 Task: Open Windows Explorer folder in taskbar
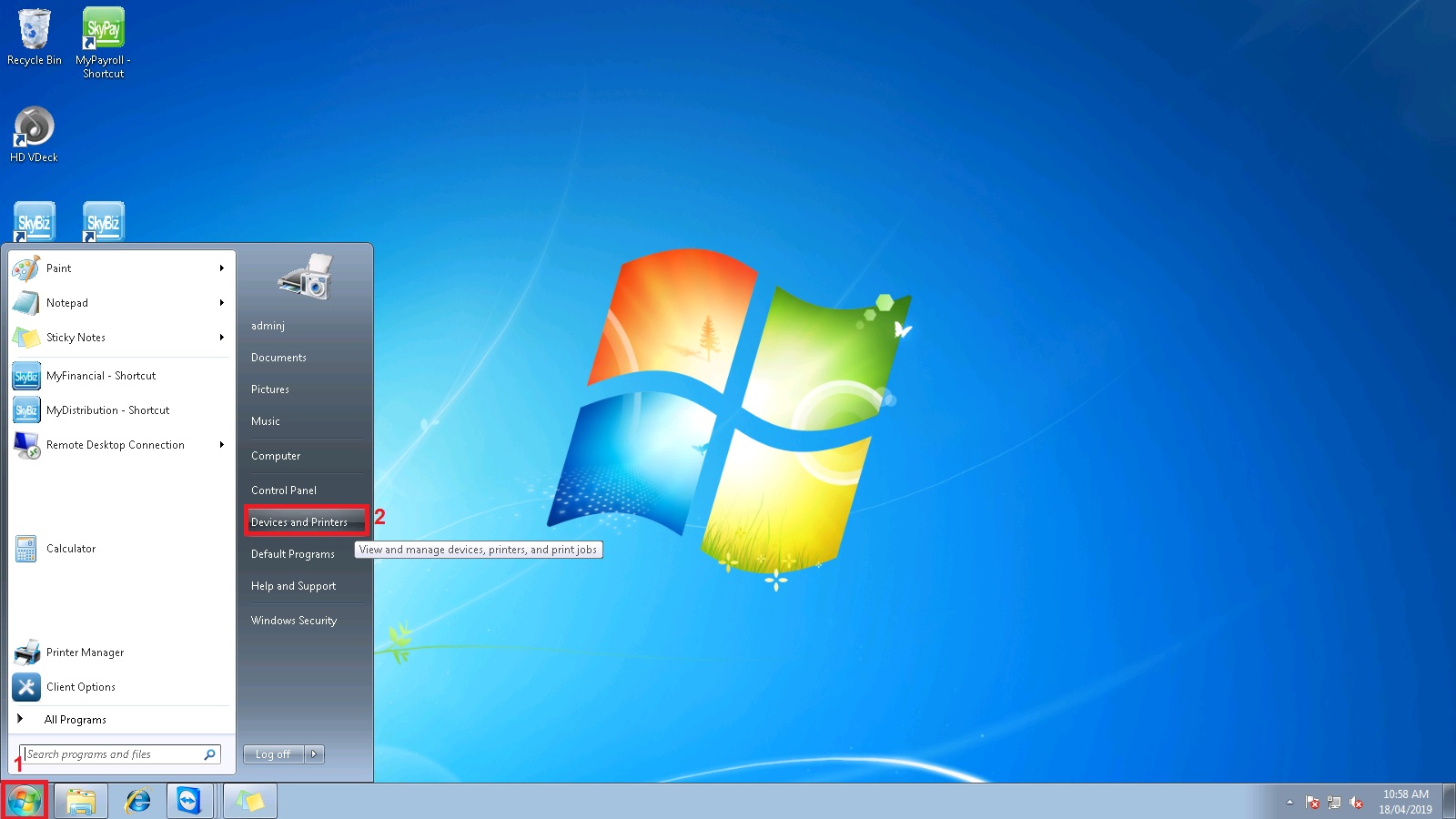[x=81, y=801]
